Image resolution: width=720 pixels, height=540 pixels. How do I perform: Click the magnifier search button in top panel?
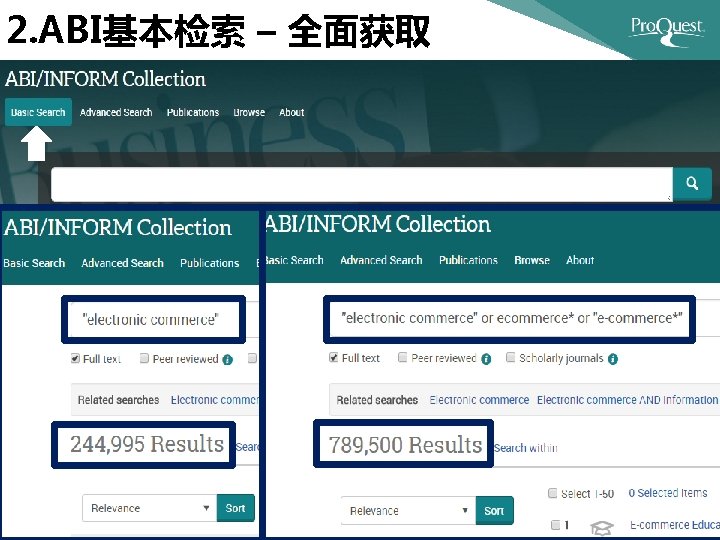click(692, 184)
